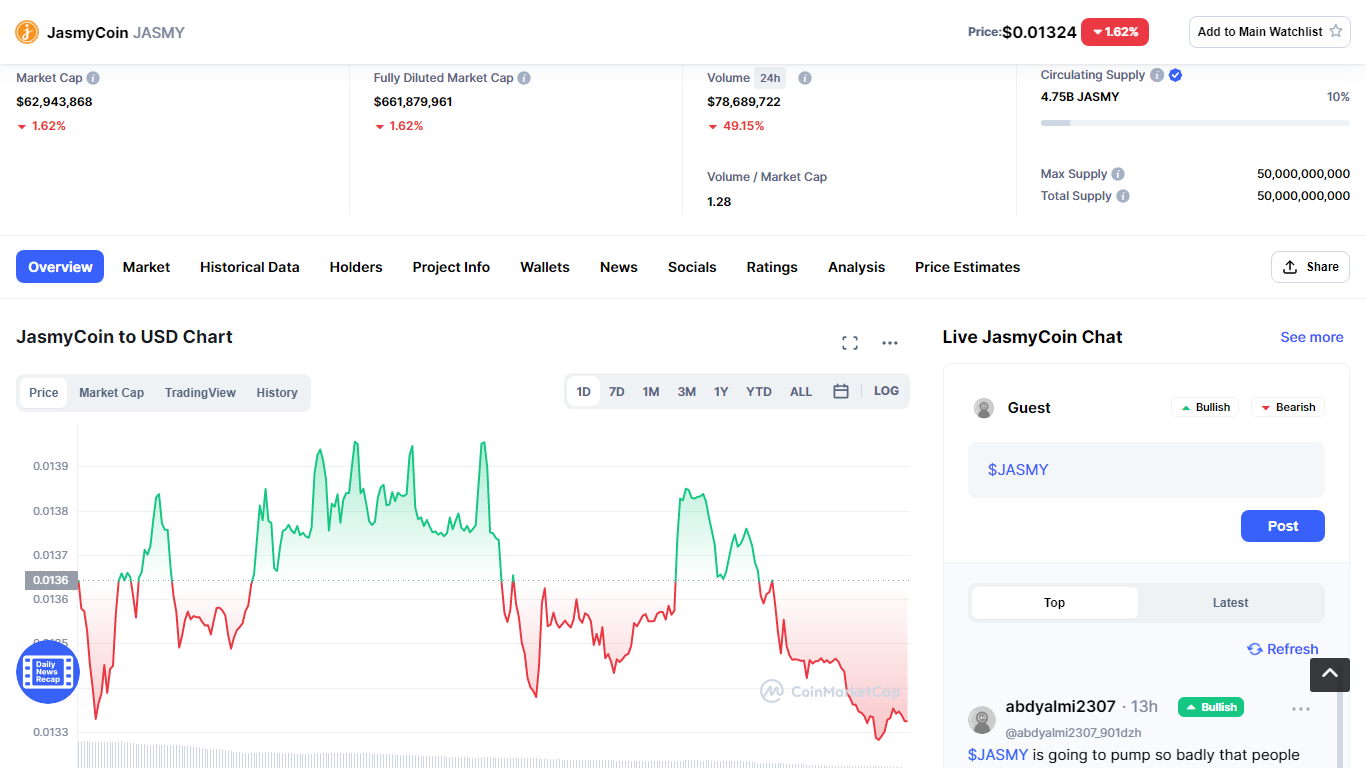Open the Daily News Recap badge
The image size is (1366, 768).
tap(47, 672)
